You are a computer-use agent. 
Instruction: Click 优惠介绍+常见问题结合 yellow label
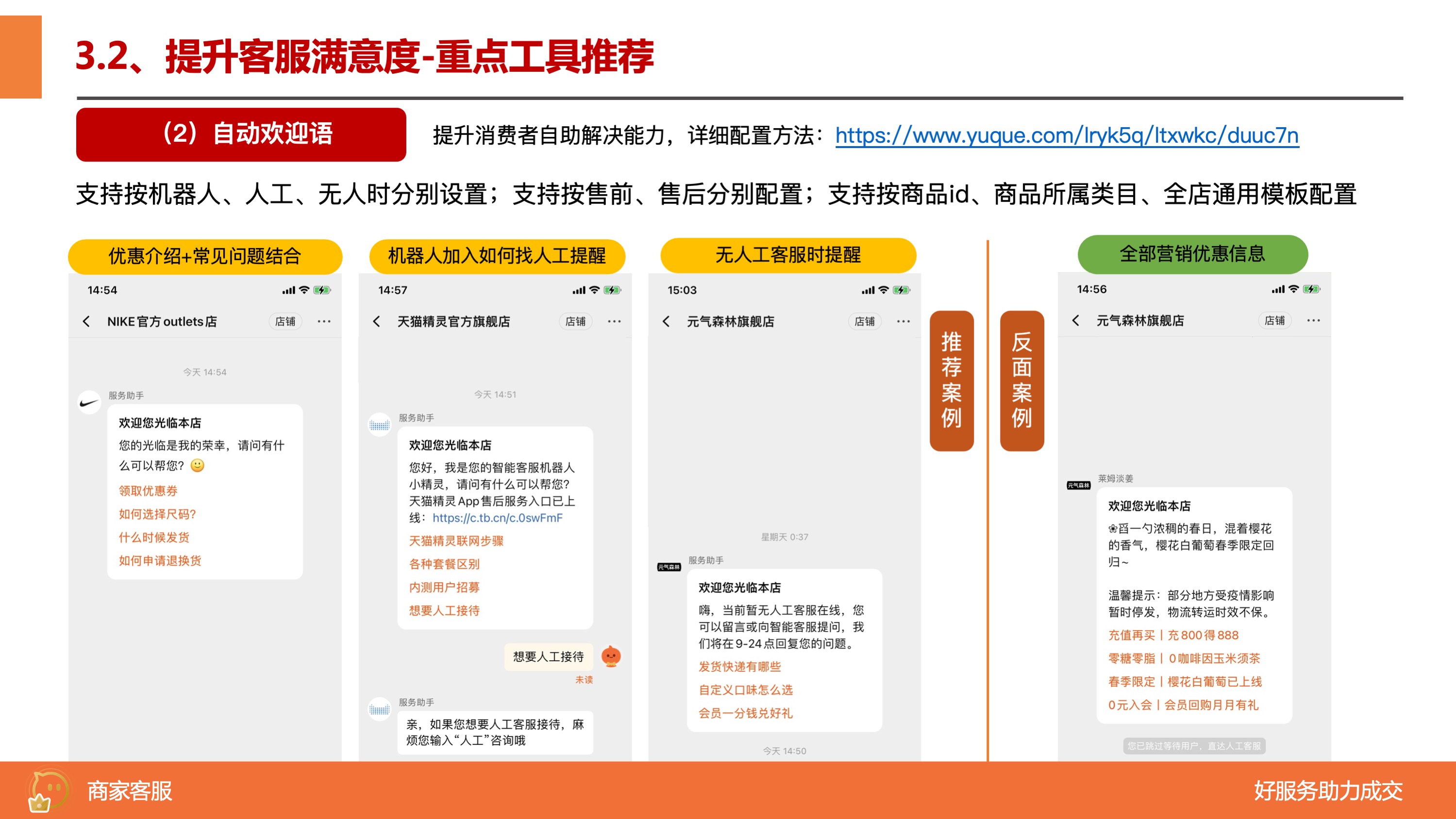205,256
